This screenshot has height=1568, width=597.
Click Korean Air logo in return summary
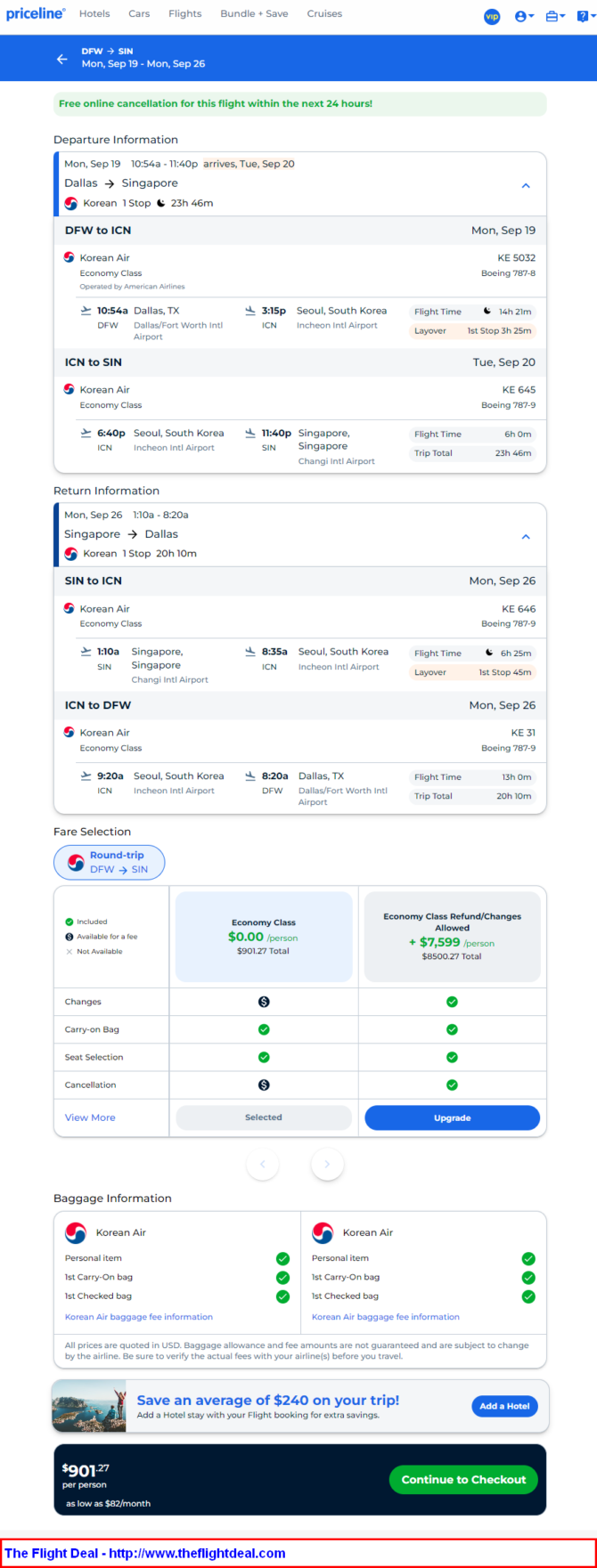(x=71, y=554)
